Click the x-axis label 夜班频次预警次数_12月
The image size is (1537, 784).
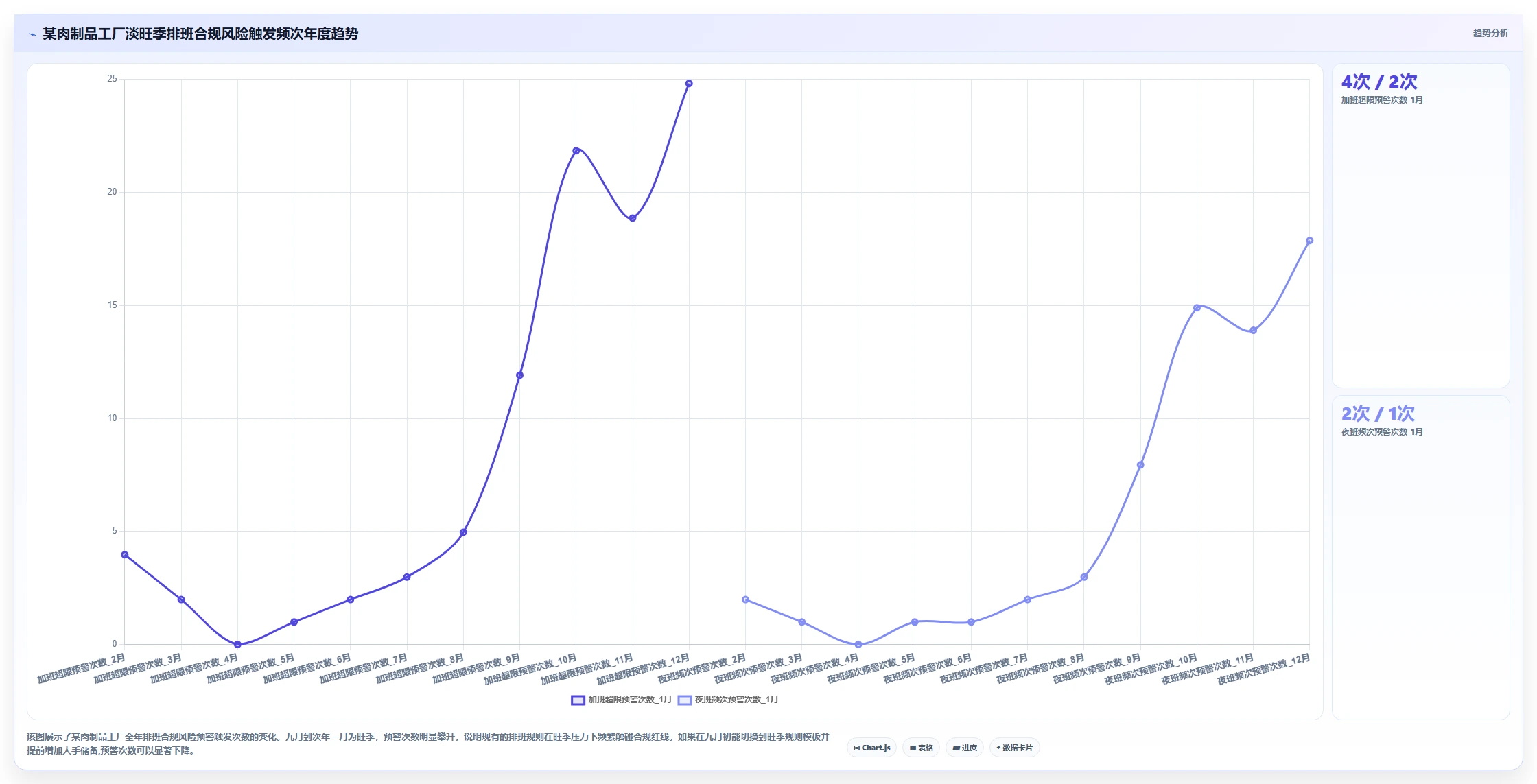click(1264, 669)
